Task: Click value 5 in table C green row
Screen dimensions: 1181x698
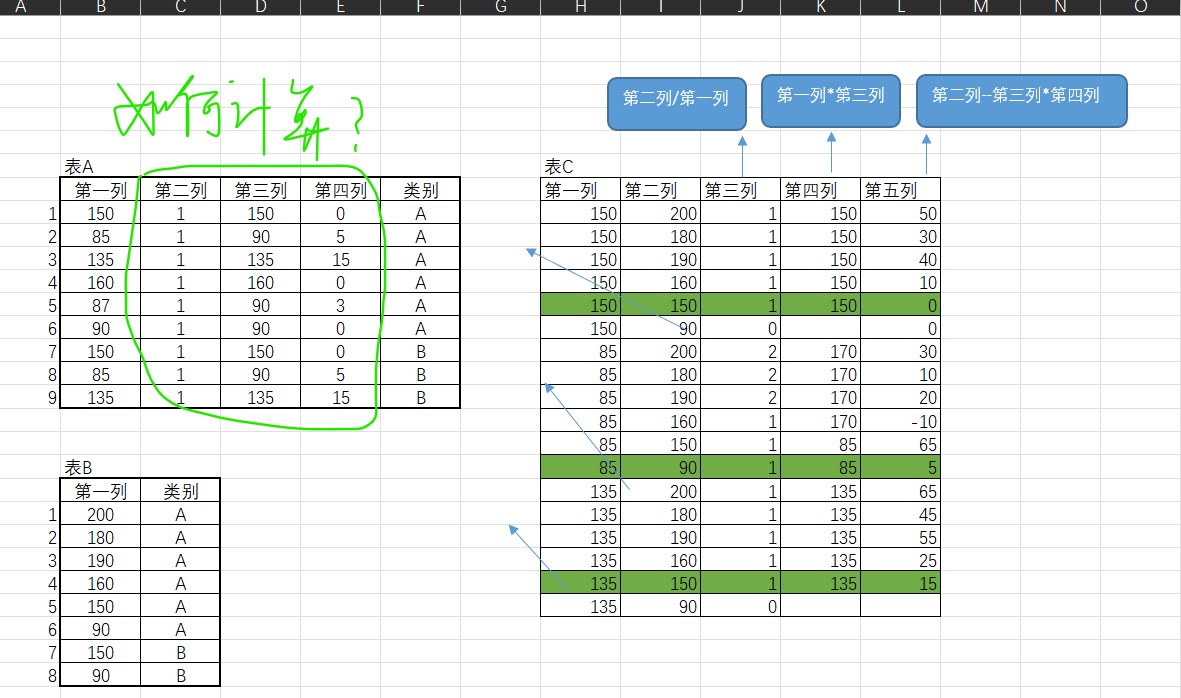Action: tap(901, 467)
